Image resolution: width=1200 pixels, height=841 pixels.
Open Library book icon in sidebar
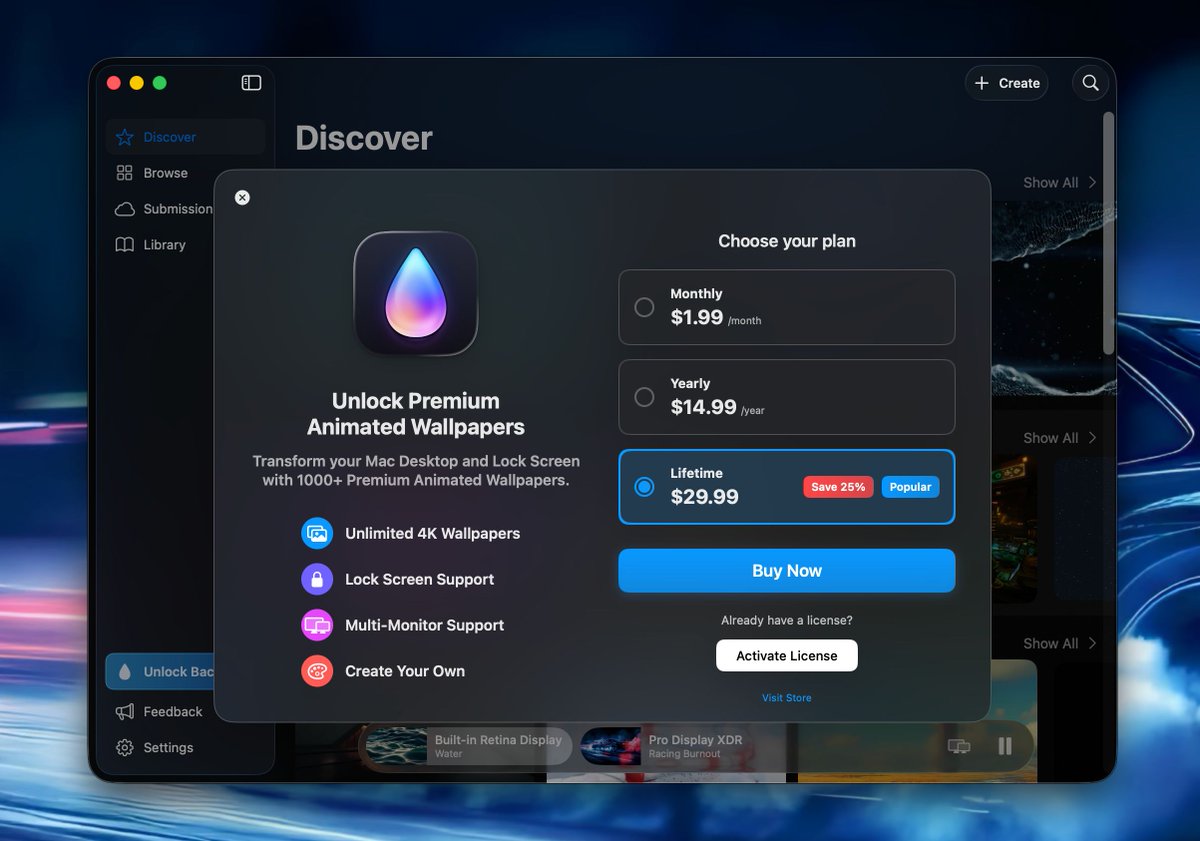pos(124,245)
